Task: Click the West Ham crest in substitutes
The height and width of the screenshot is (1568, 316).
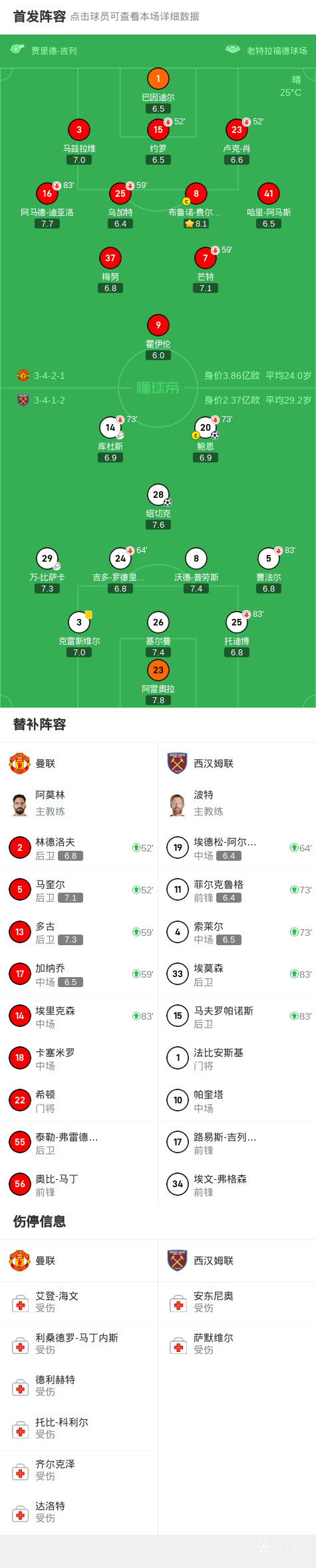Action: click(177, 764)
